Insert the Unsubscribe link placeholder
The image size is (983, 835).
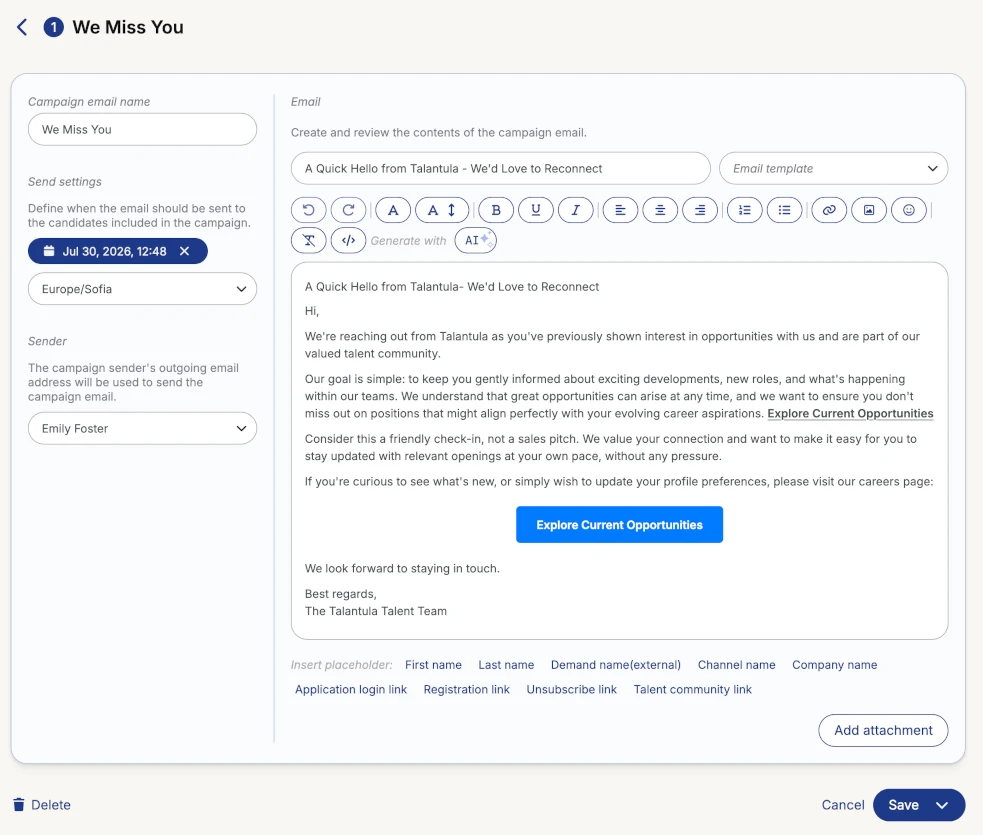(x=572, y=690)
